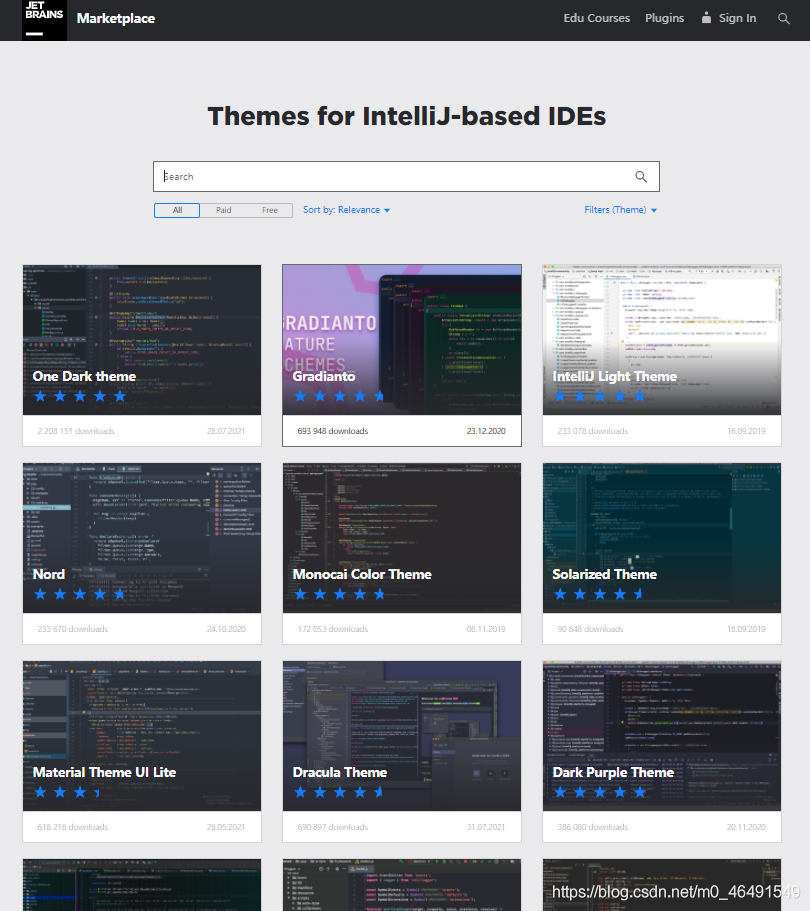
Task: Click '90 848 downloads' text
Action: pos(590,629)
